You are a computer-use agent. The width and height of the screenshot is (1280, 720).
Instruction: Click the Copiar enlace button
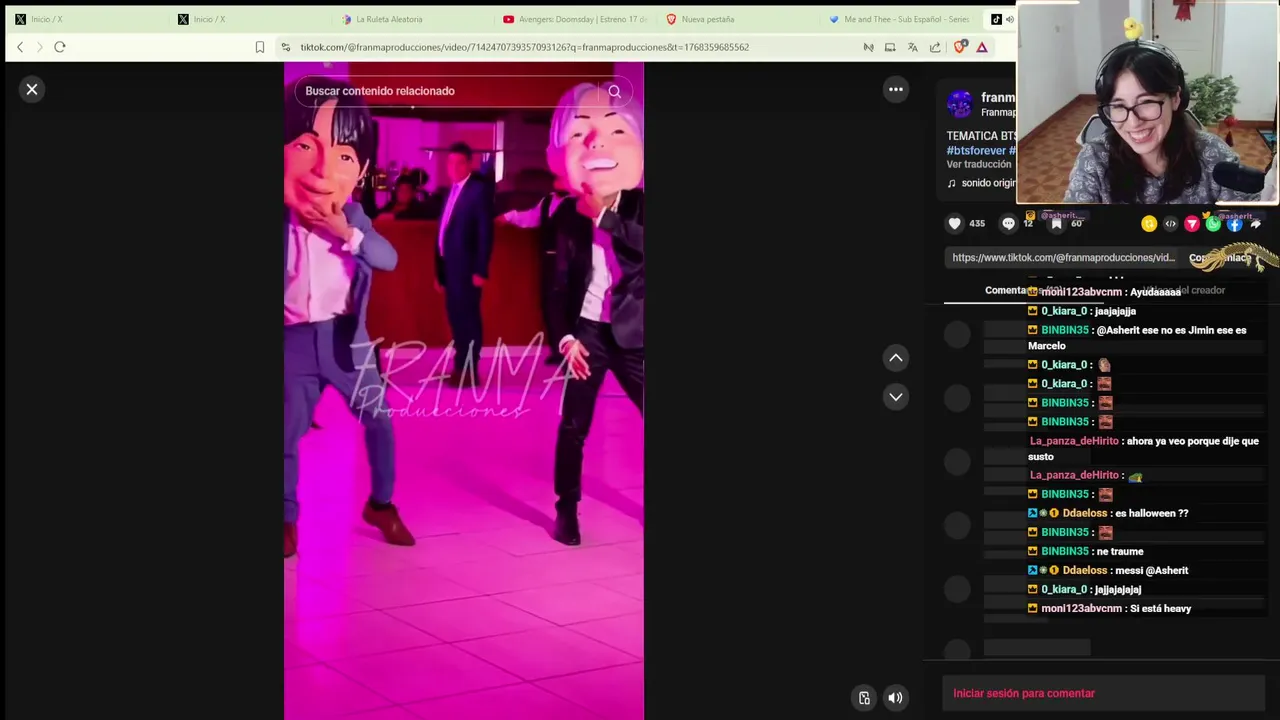point(1223,258)
